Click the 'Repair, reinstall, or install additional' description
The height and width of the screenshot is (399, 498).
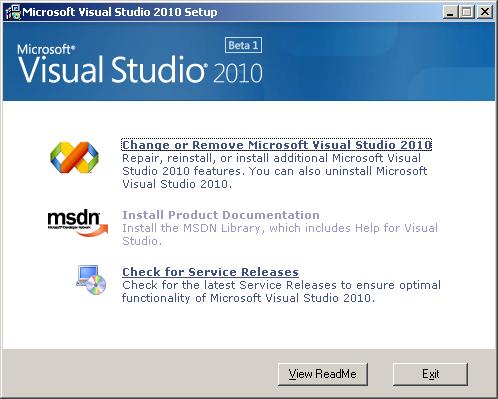point(274,171)
